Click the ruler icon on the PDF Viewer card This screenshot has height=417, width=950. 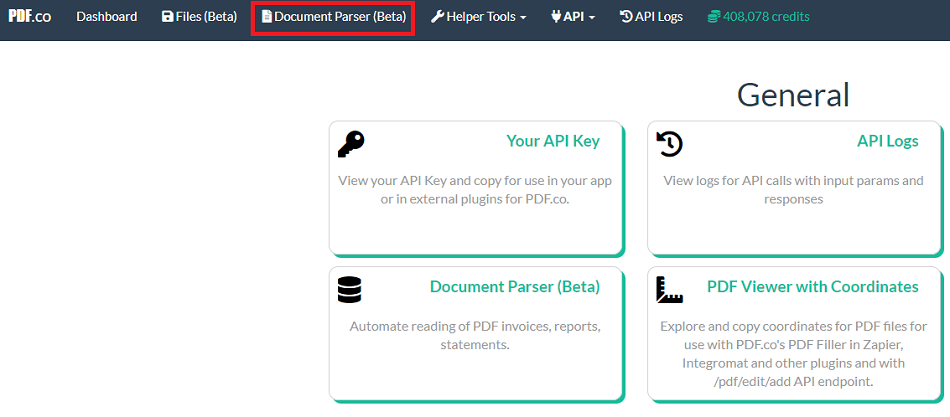669,290
